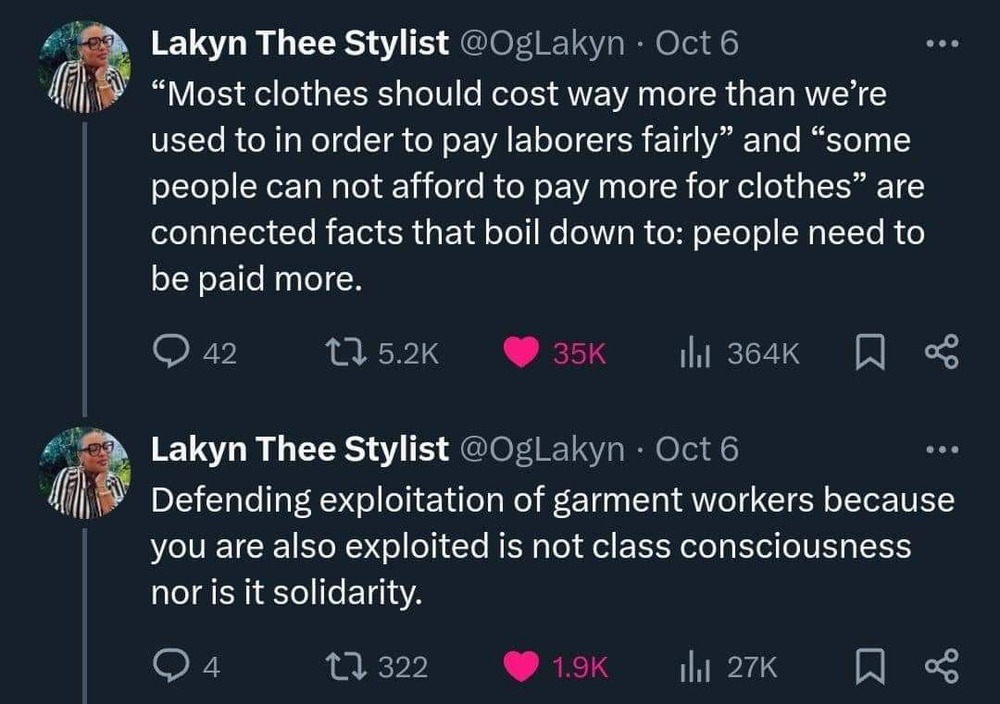The width and height of the screenshot is (1000, 704).
Task: Open Lakyn Thee Stylist's avatar on first tweet
Action: [85, 66]
